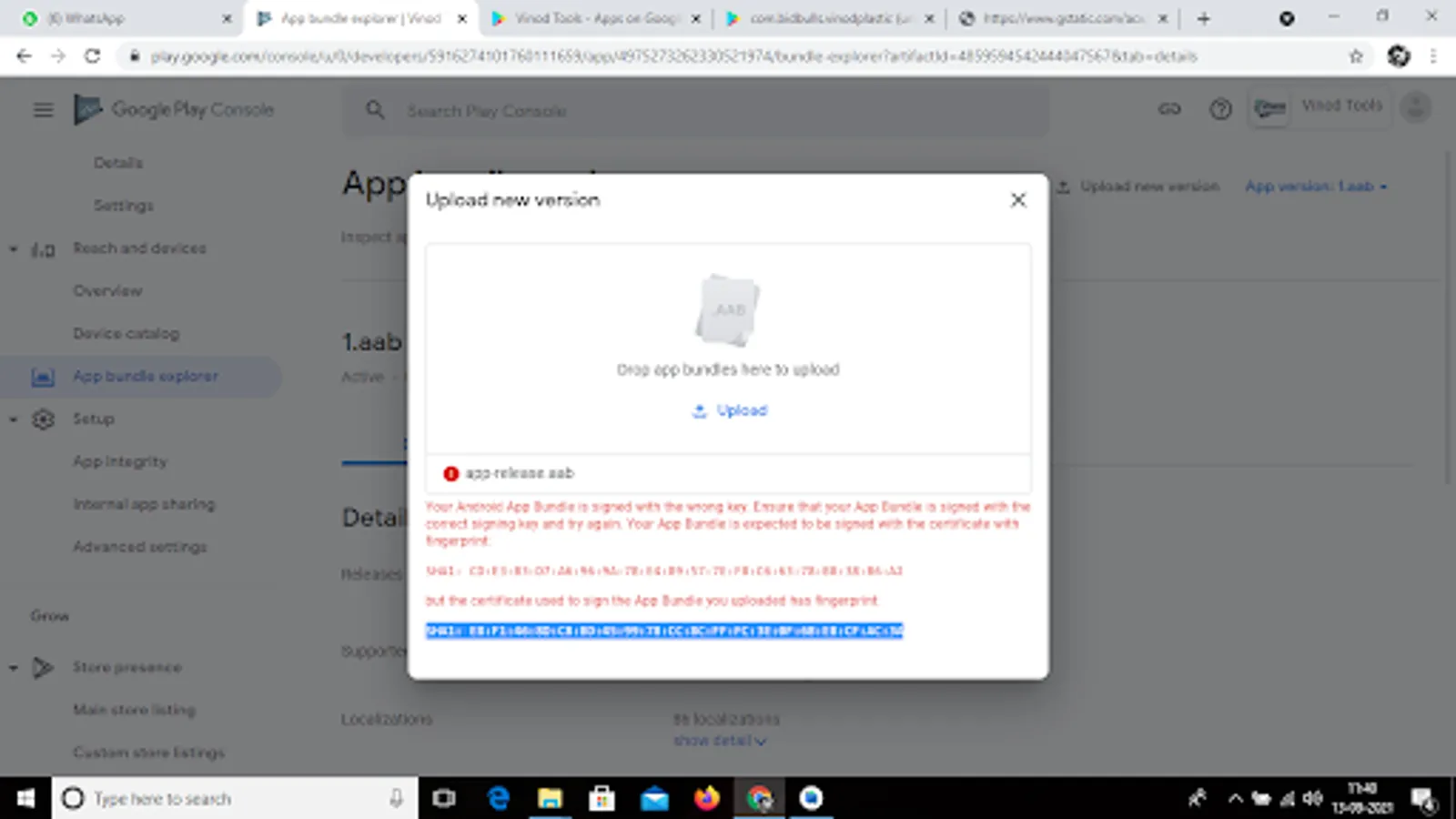
Task: Open the Help question mark icon
Action: point(1220,109)
